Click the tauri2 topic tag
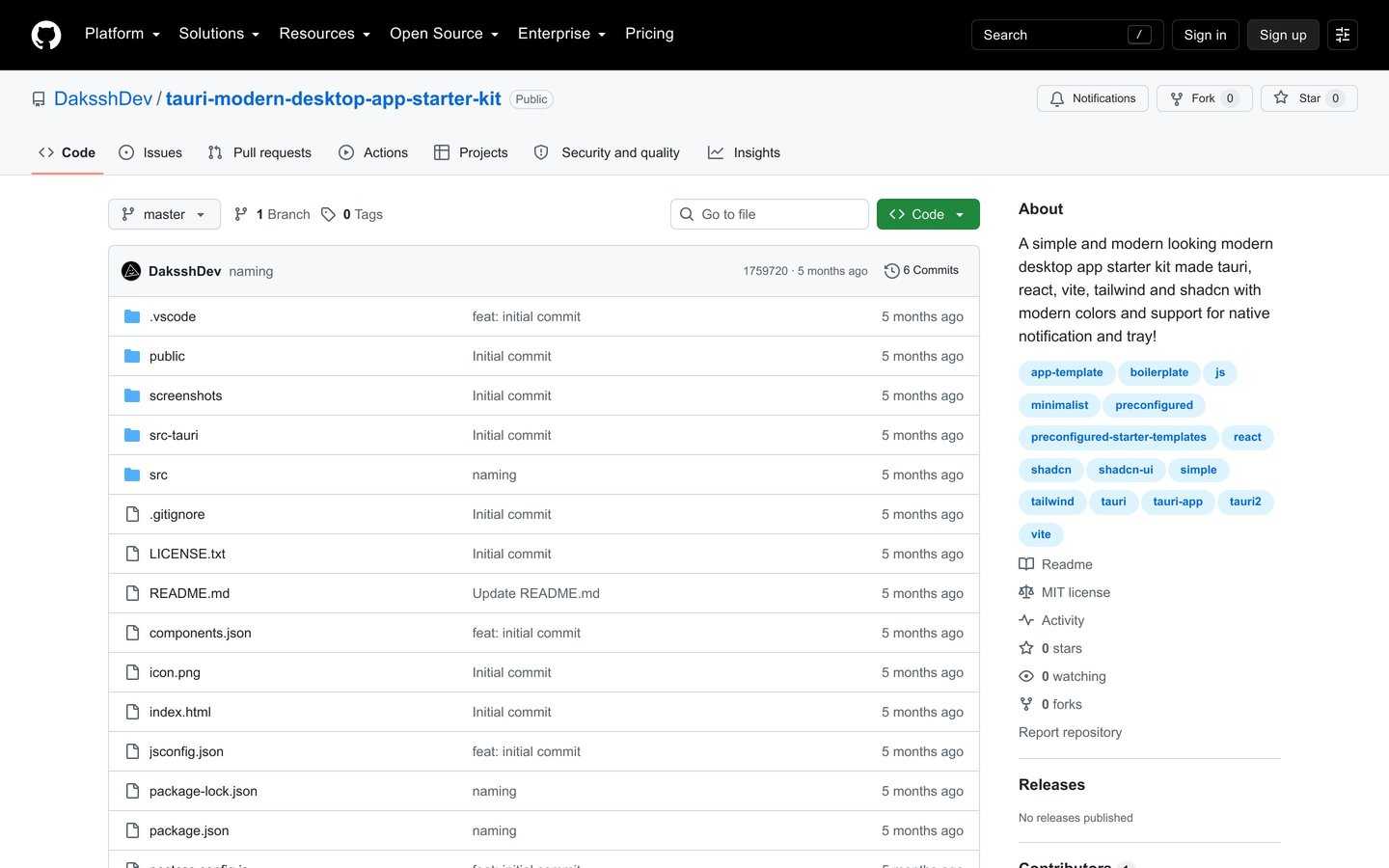Screen dimensions: 1389x868 click(x=1245, y=502)
